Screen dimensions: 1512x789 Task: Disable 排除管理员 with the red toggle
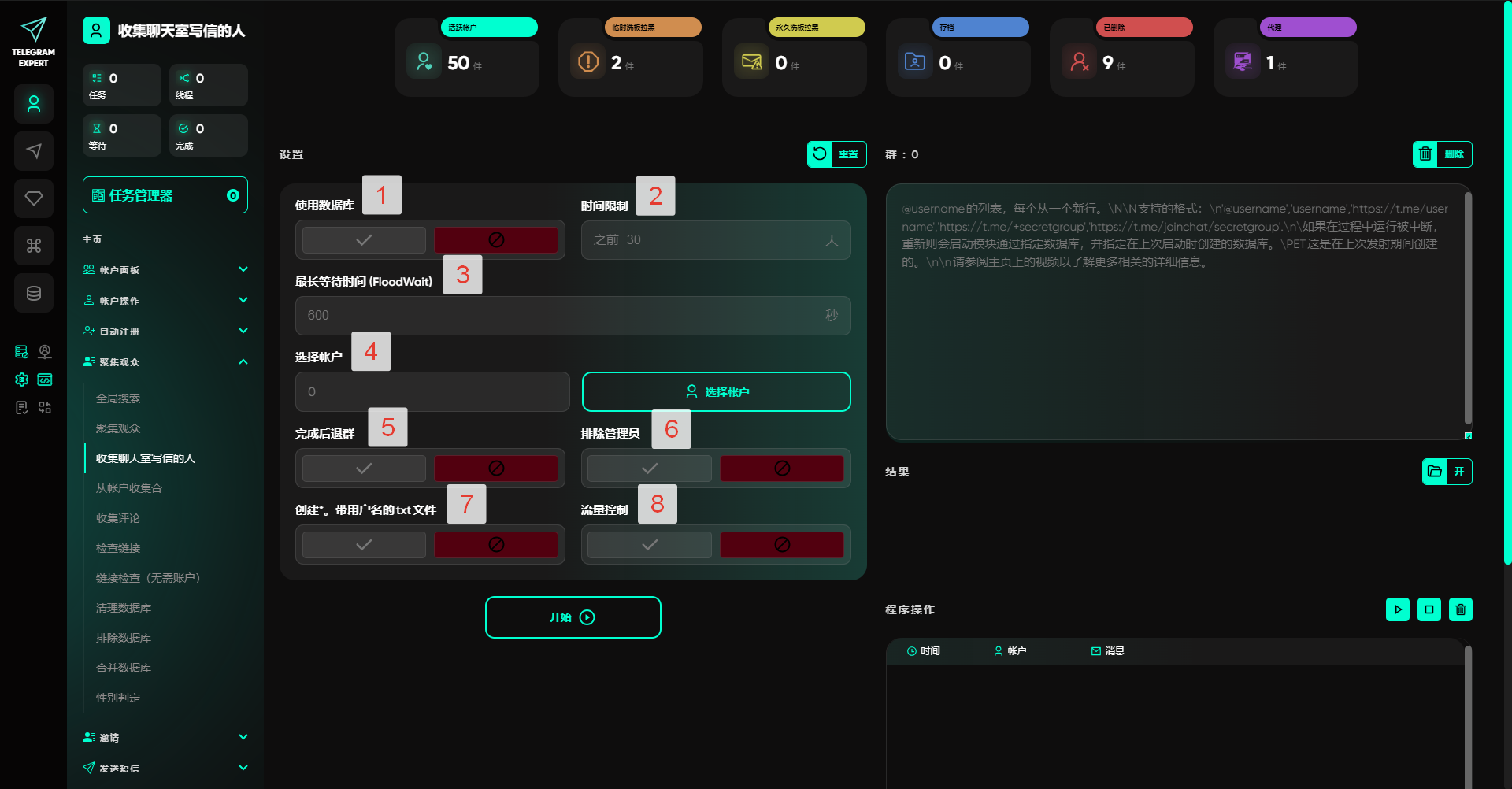point(781,469)
